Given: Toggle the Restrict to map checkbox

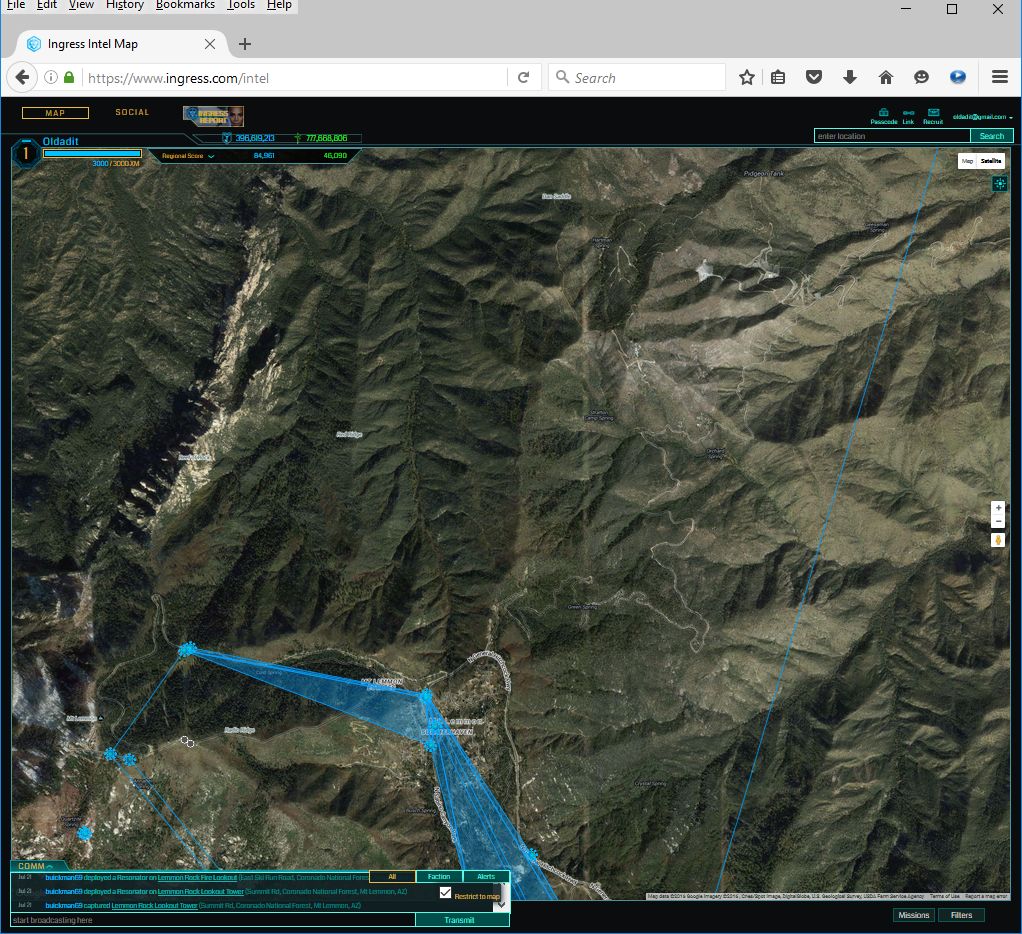Looking at the screenshot, I should pos(446,892).
